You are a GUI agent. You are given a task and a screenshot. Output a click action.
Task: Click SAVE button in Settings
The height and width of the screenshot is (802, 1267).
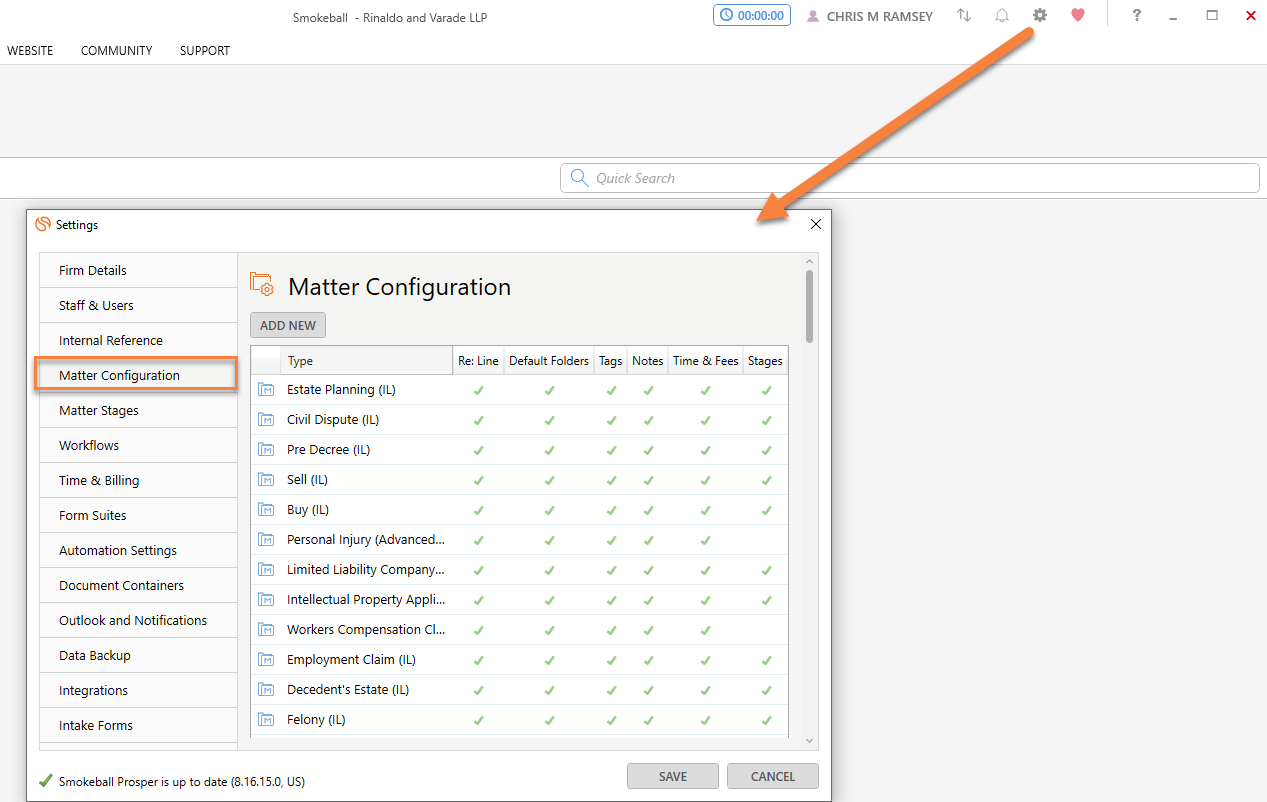673,776
